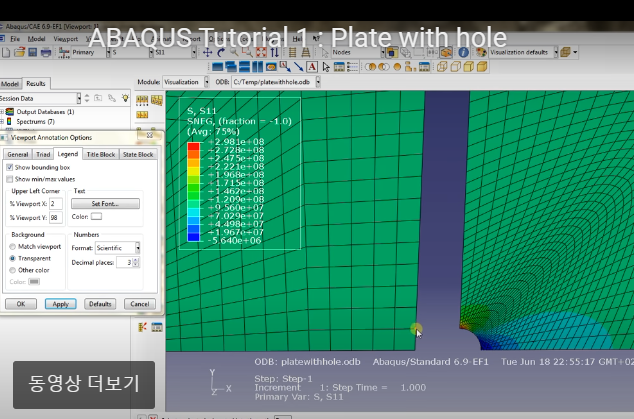Click the % Viewport X field
This screenshot has height=419, width=634.
[x=56, y=204]
